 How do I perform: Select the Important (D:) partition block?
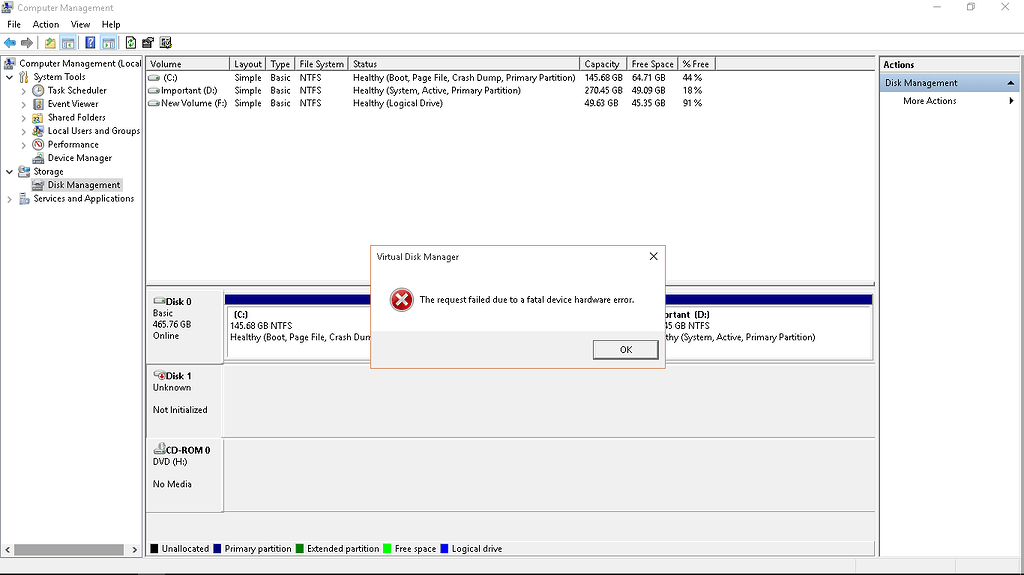[x=769, y=327]
